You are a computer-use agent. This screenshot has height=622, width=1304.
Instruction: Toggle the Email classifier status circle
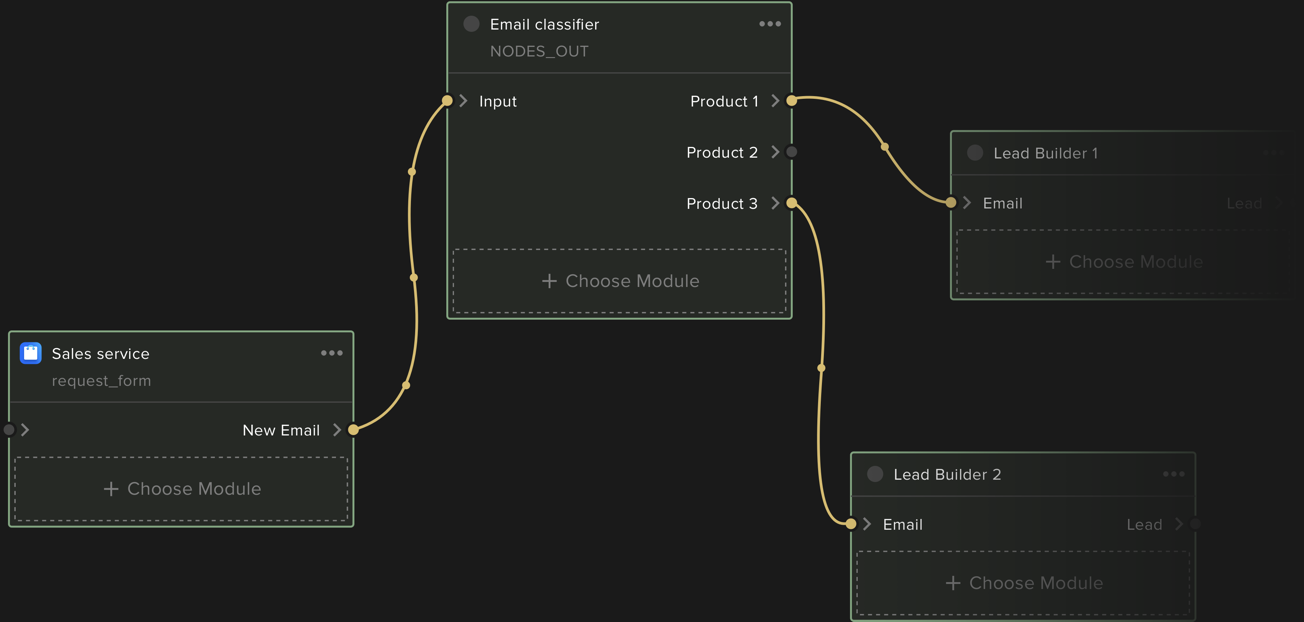point(471,24)
